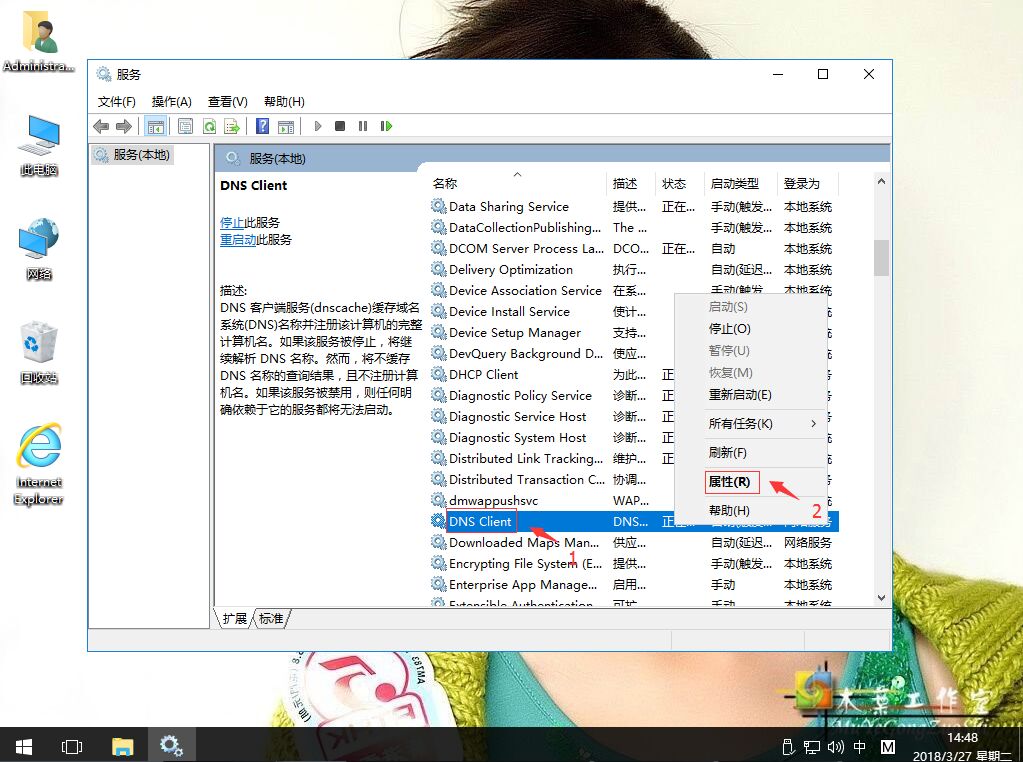Click the green Refresh toolbar icon

click(209, 126)
